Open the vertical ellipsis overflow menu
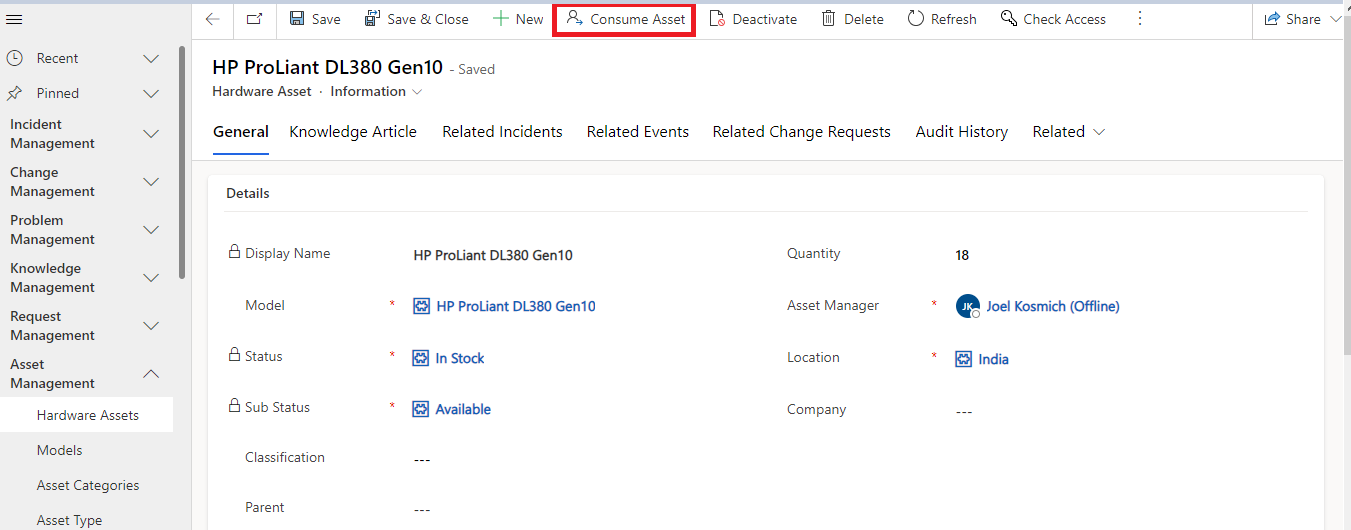The image size is (1351, 530). [1140, 19]
